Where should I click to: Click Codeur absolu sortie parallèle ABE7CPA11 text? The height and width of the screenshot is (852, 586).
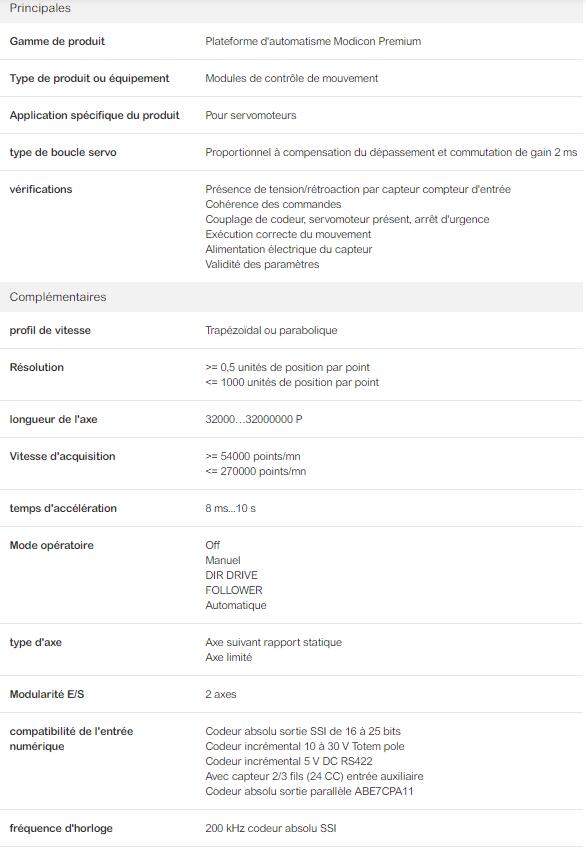(309, 791)
